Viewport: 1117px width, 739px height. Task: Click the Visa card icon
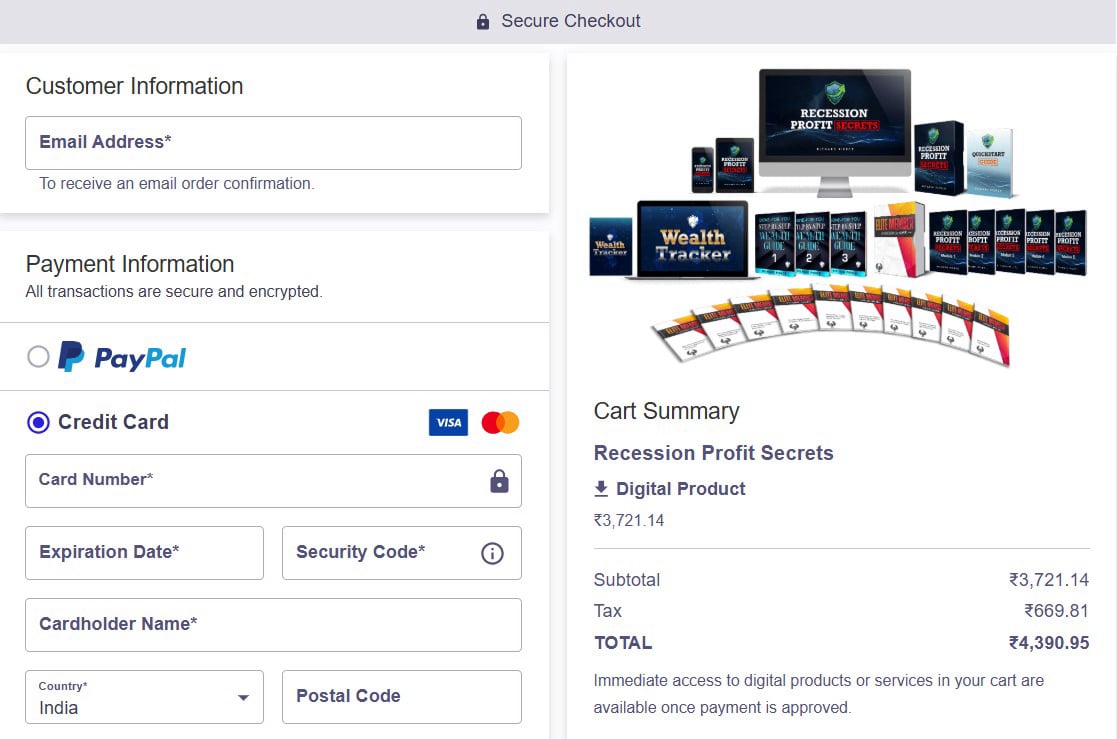(x=448, y=423)
